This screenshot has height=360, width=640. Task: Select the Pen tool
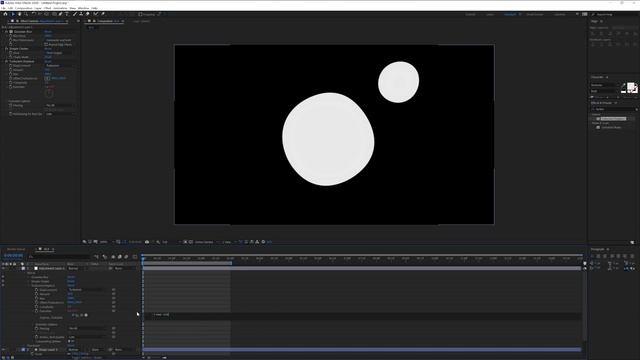pyautogui.click(x=60, y=14)
